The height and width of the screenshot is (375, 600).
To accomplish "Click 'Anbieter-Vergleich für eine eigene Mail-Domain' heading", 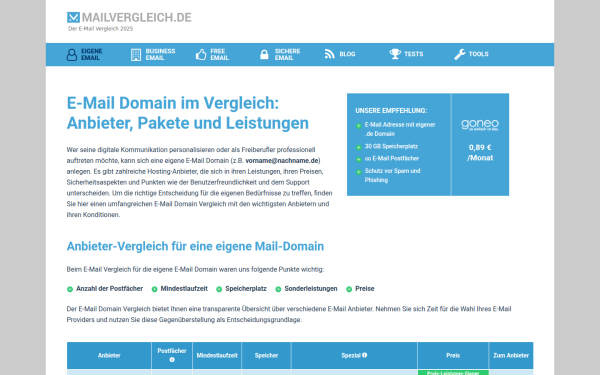I will pos(195,246).
